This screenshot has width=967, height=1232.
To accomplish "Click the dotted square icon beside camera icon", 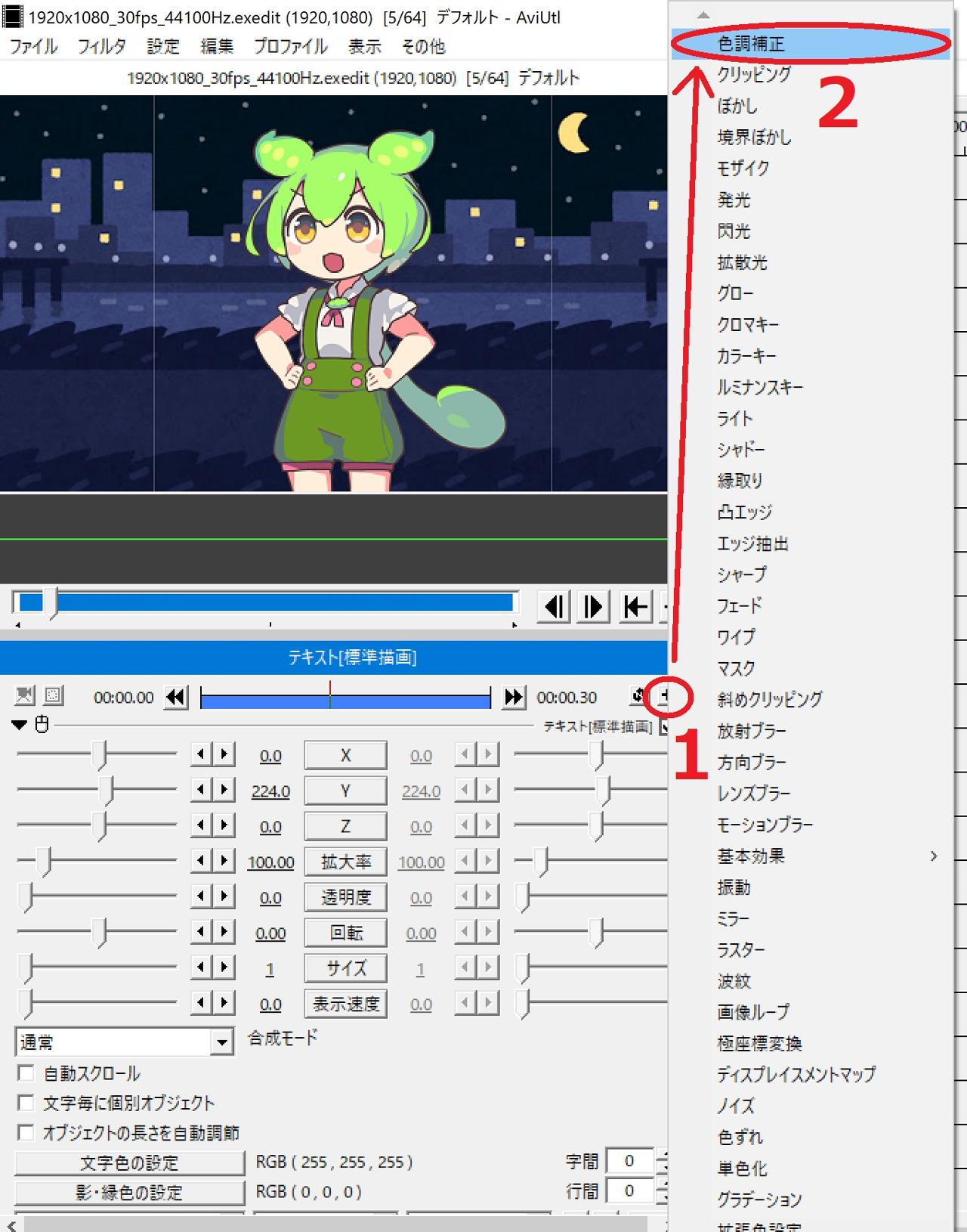I will coord(53,695).
